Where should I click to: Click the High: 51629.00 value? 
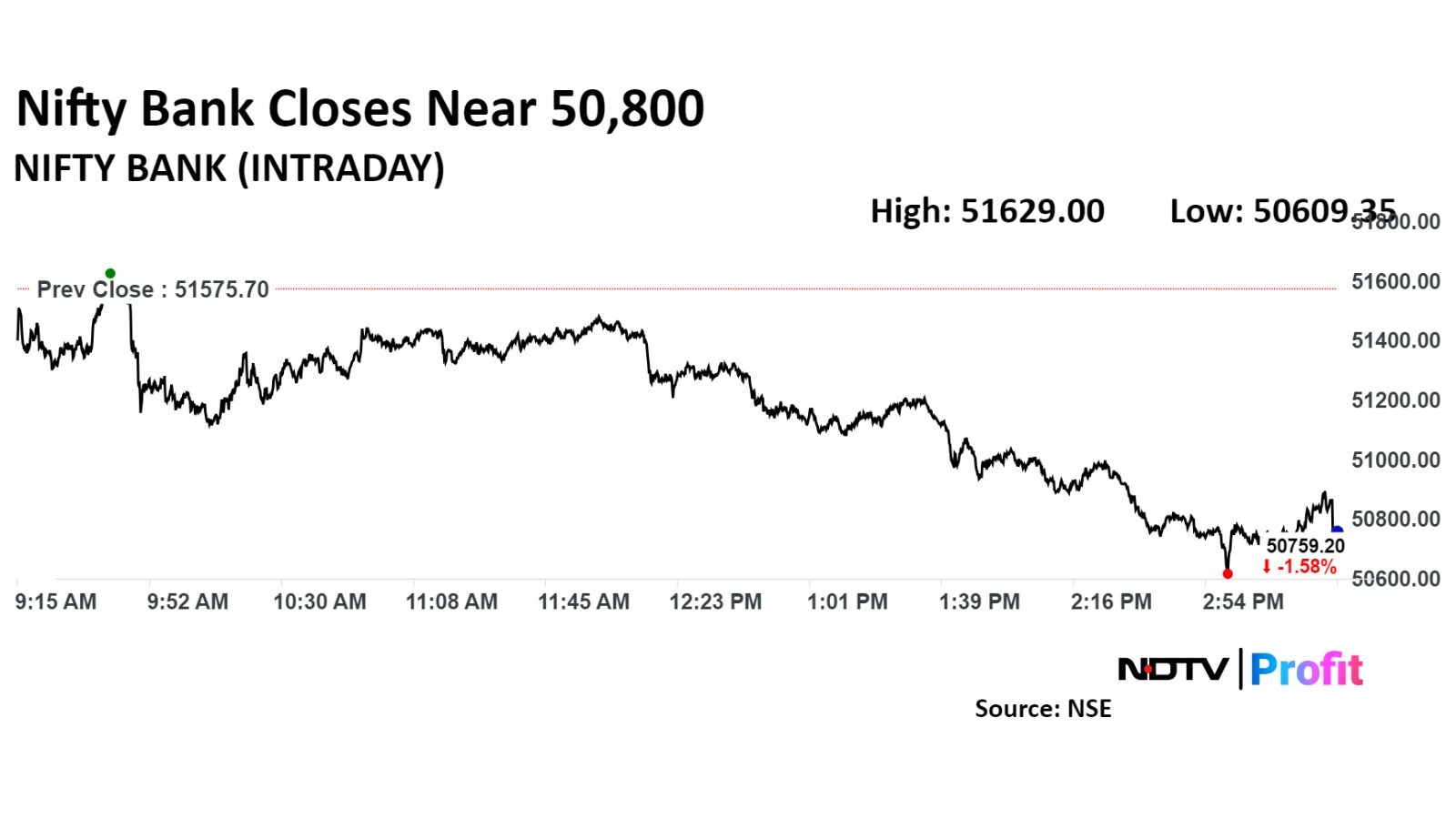(987, 211)
